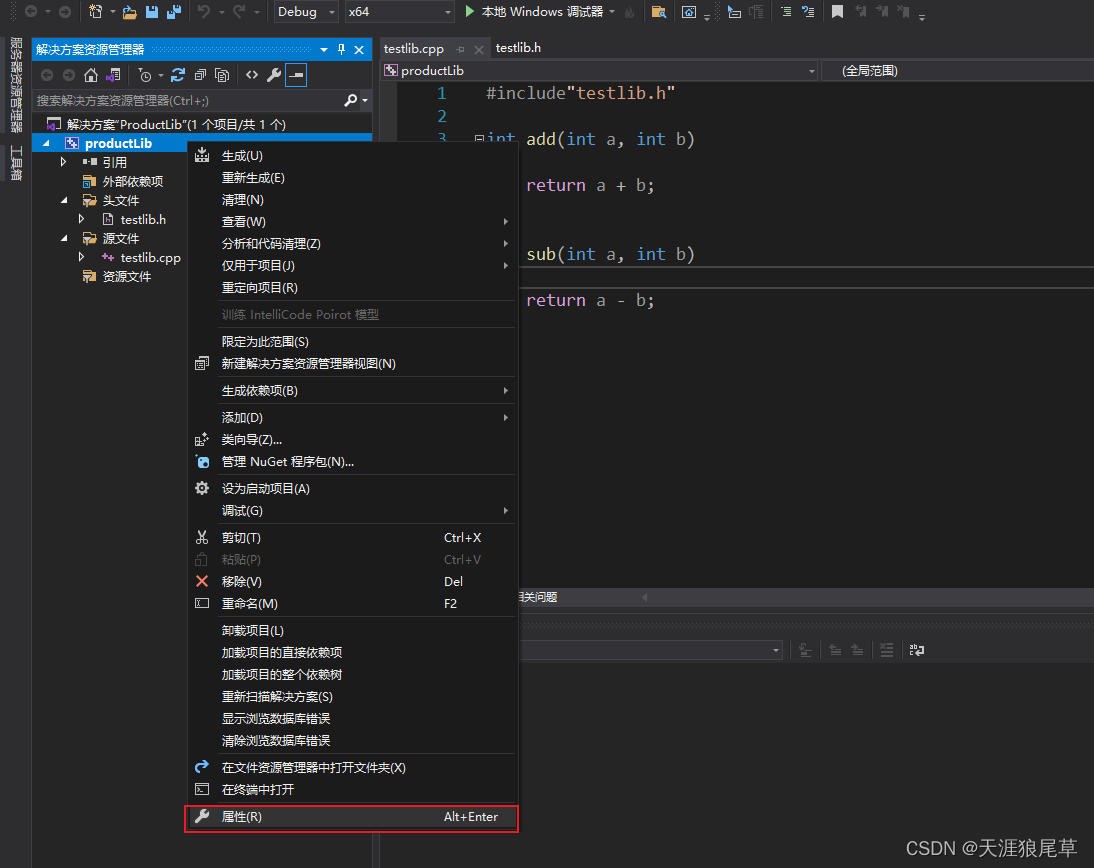Click the Collapse All icon in Solution Explorer

click(x=200, y=75)
